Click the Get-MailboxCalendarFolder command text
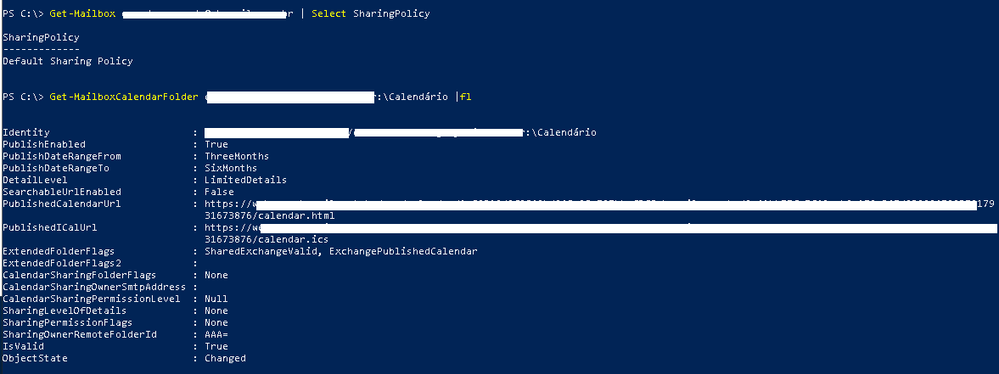 124,97
